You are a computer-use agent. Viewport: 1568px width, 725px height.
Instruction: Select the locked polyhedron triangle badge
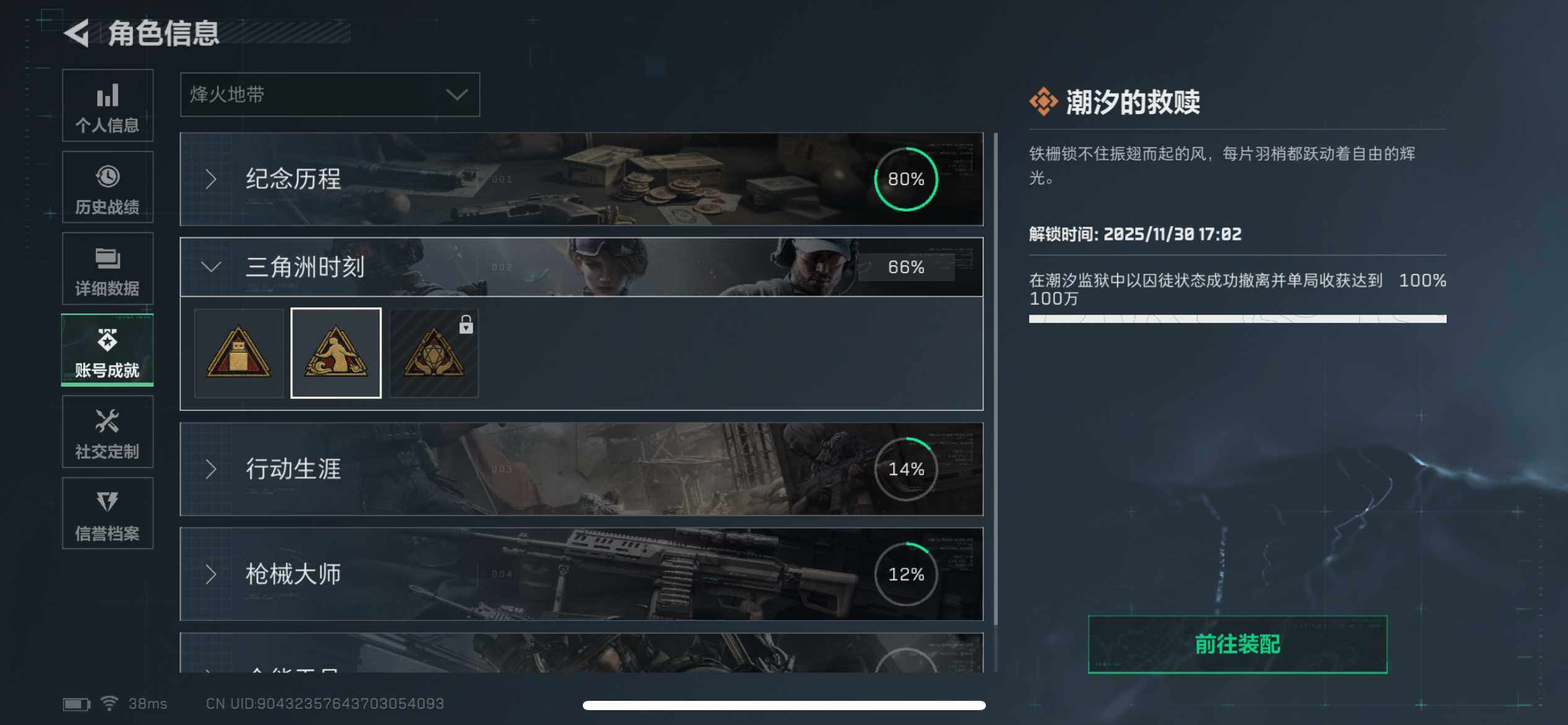click(434, 353)
